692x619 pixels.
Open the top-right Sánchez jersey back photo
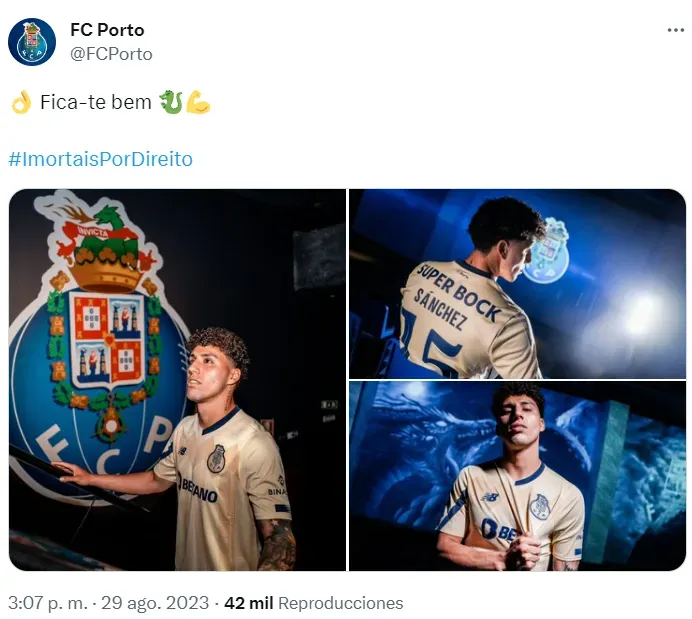(517, 283)
